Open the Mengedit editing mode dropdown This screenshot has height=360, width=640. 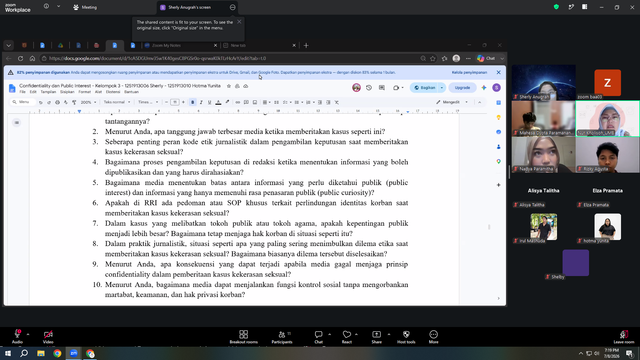[x=452, y=102]
